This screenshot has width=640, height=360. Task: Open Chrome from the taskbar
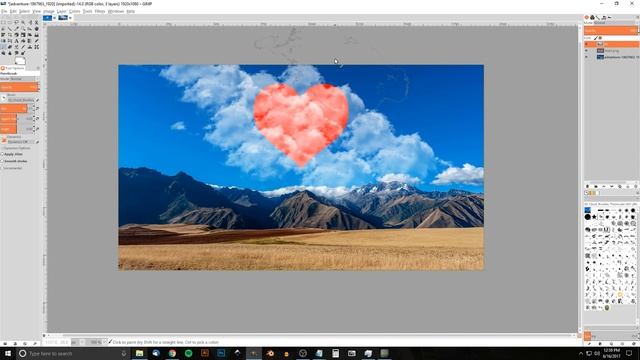point(172,353)
